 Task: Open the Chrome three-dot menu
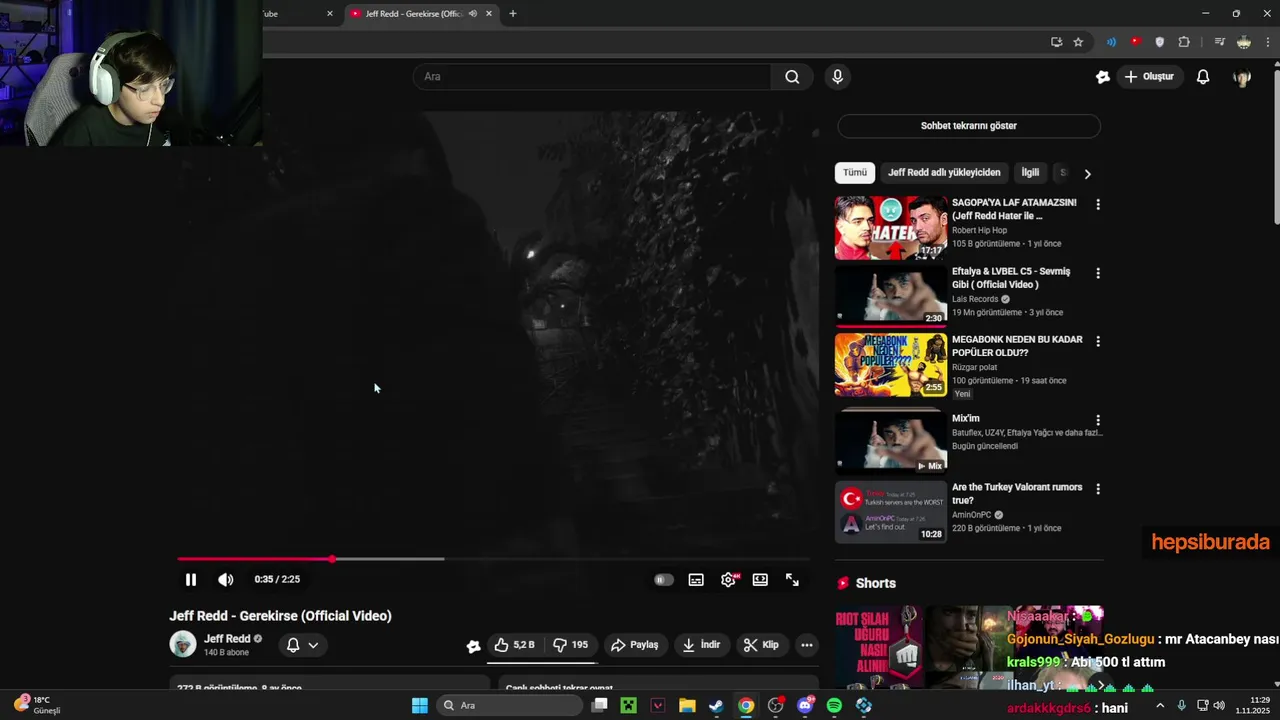click(x=1268, y=42)
